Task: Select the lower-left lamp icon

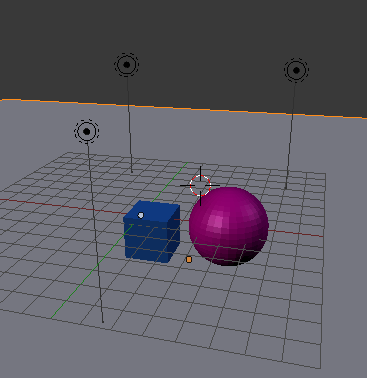Action: pyautogui.click(x=87, y=131)
